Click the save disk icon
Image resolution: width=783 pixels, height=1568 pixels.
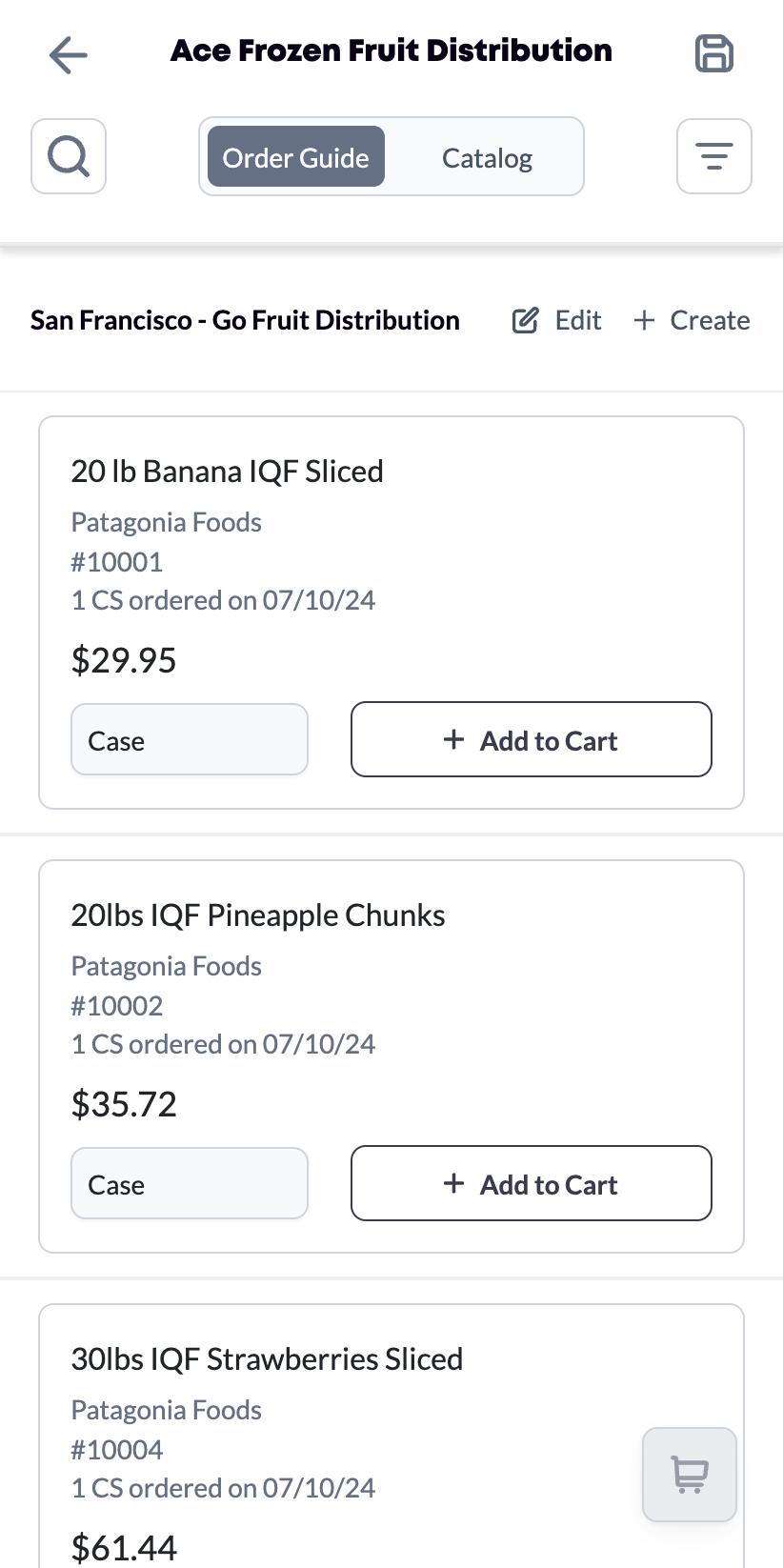(714, 53)
